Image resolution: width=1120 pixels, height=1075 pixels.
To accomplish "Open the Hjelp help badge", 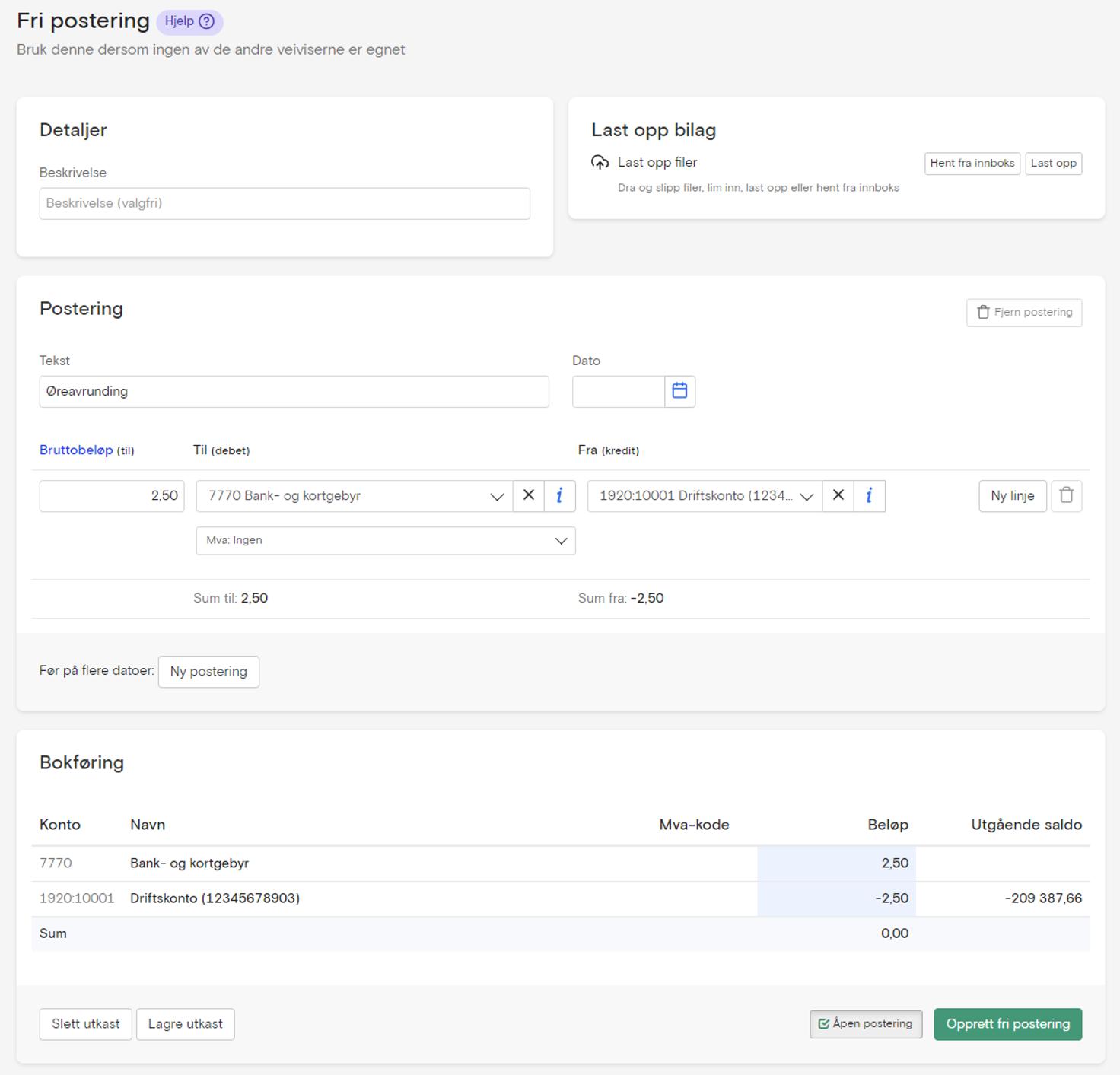I will pyautogui.click(x=189, y=21).
